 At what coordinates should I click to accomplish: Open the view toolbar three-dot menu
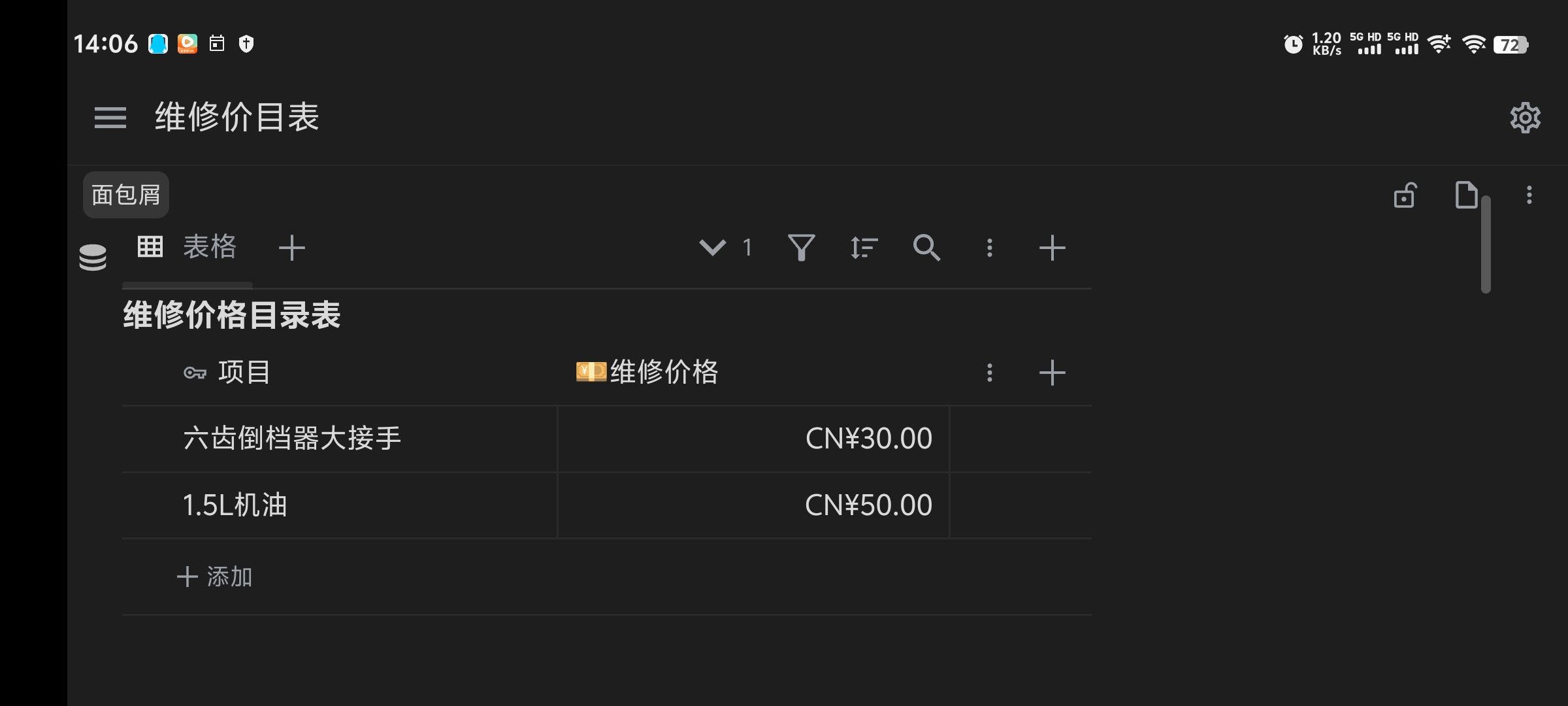(x=989, y=248)
